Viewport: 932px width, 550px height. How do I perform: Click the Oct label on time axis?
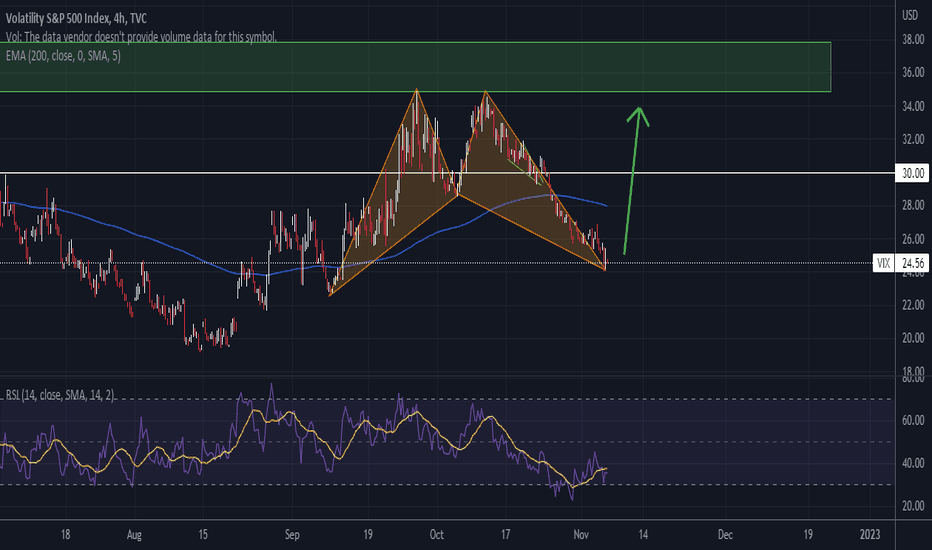click(436, 535)
